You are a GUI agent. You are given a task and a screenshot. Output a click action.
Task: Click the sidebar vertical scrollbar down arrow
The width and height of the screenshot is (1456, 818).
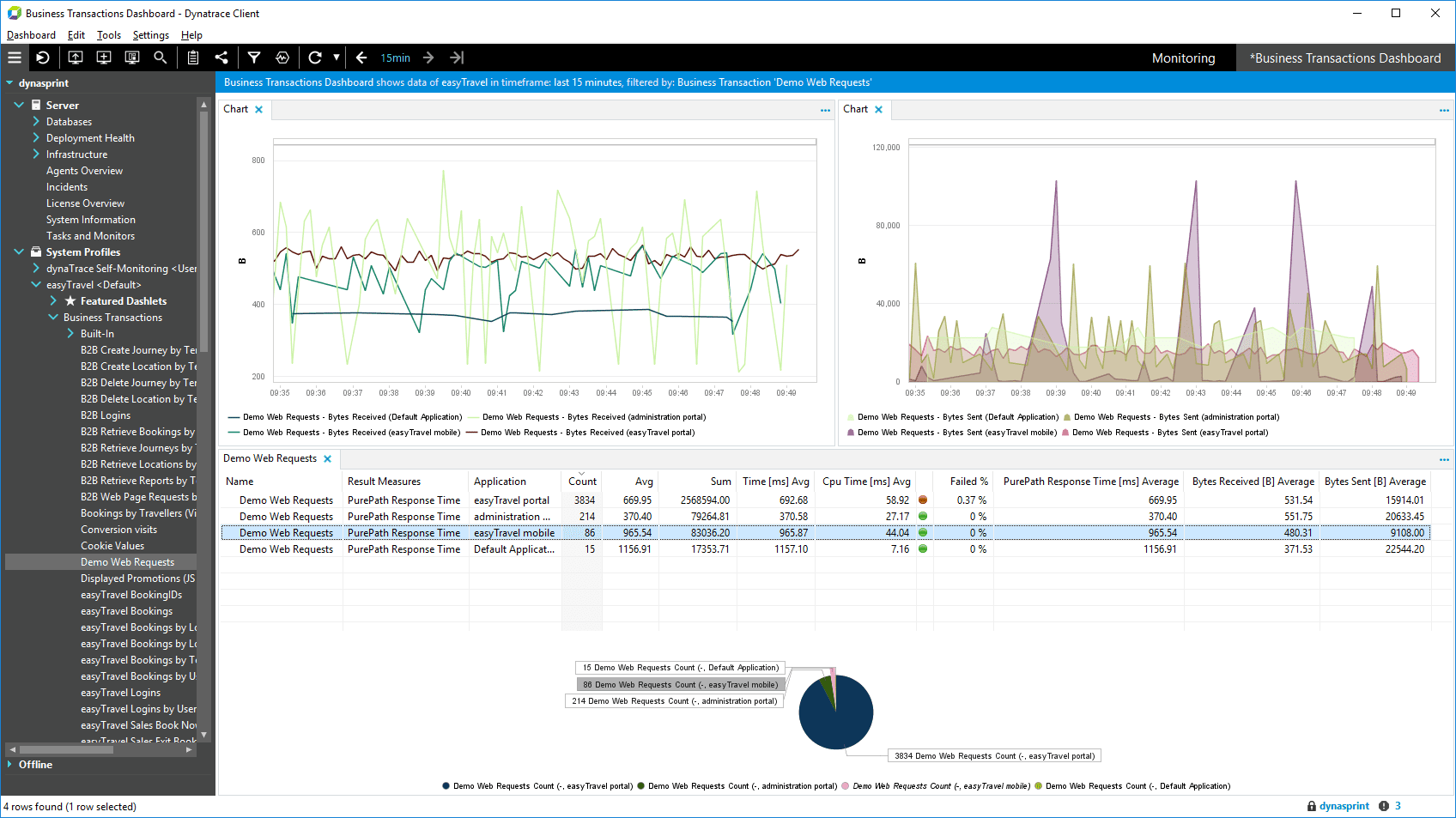tap(203, 735)
